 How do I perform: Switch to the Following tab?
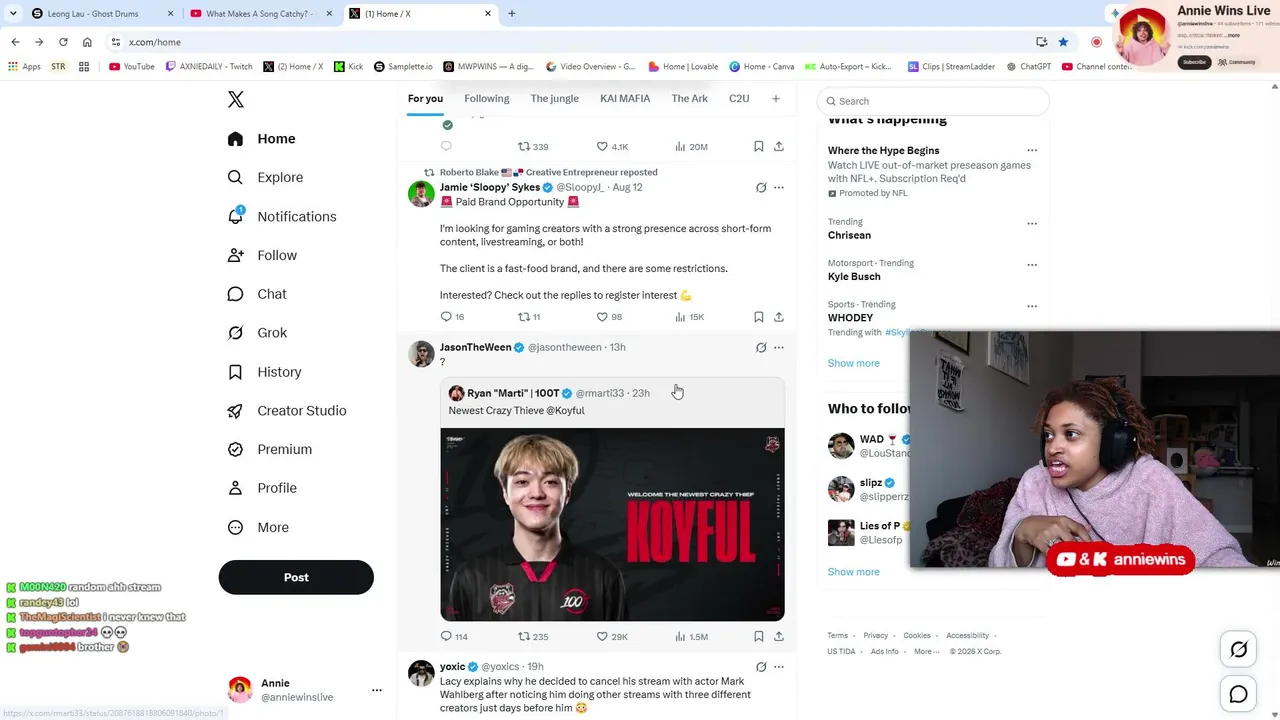pyautogui.click(x=487, y=98)
